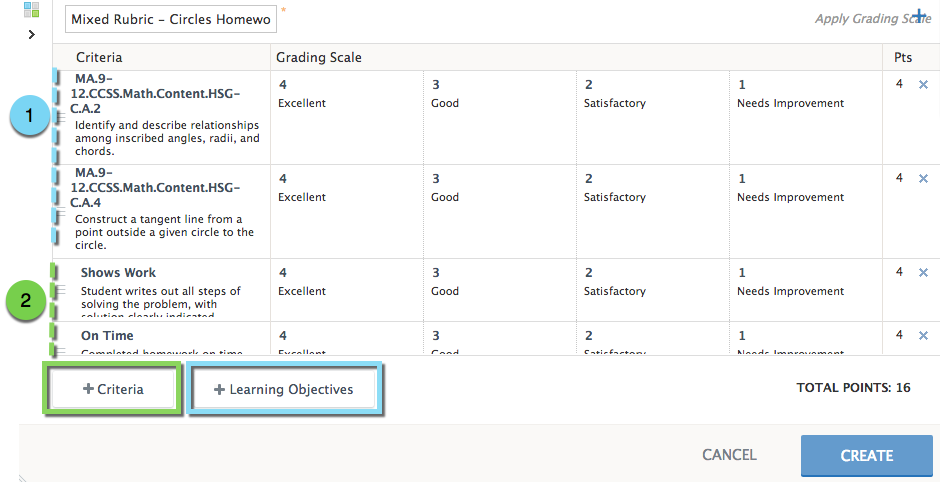Click the Satisfactory cell for HSG-C.A.4
Screen dimensions: 940x482
point(652,188)
